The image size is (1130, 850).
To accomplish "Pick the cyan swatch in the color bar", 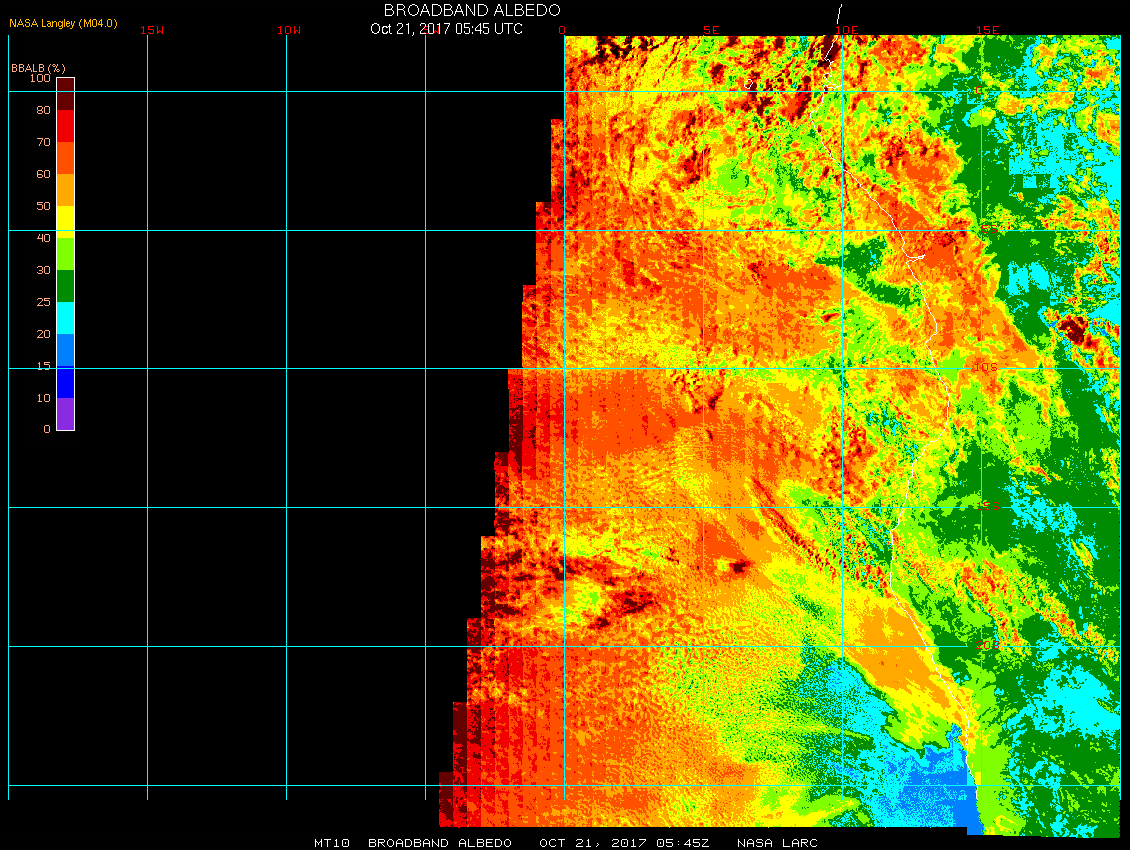I will pyautogui.click(x=65, y=318).
